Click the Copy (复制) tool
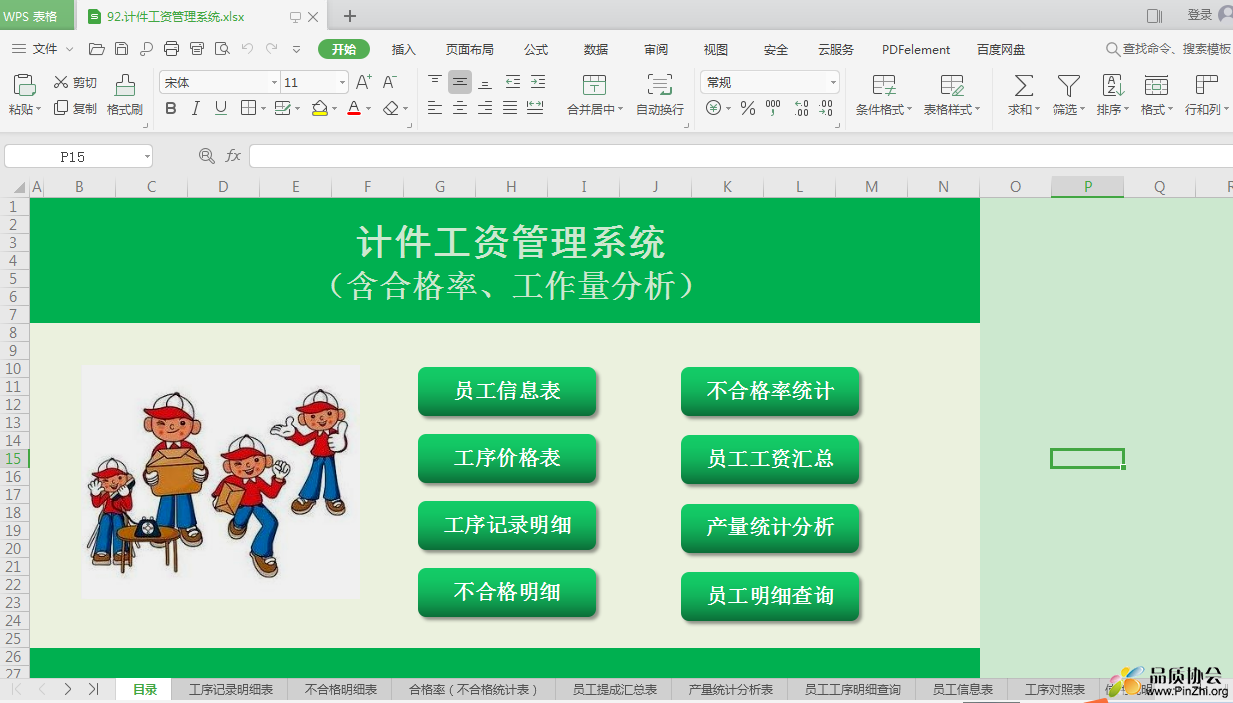This screenshot has width=1233, height=703. click(75, 108)
